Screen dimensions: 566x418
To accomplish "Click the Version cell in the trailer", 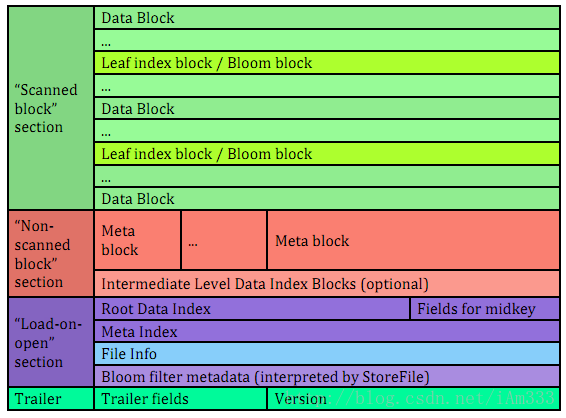I will tap(414, 399).
